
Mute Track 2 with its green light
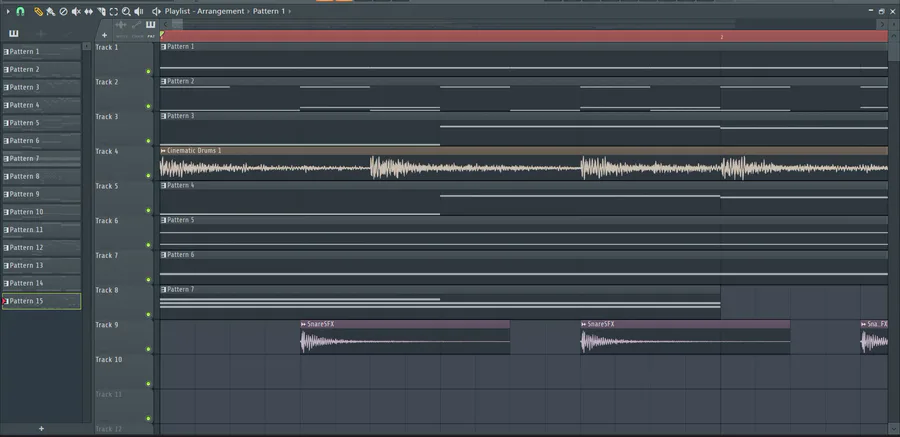point(148,106)
